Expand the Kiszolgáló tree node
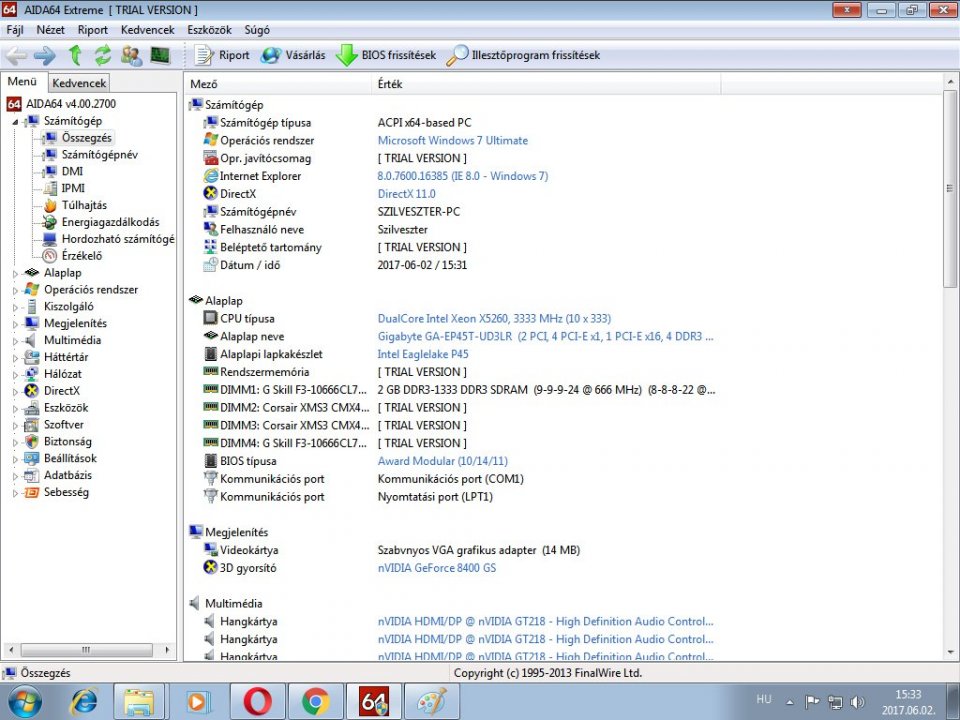960x720 pixels. tap(15, 307)
